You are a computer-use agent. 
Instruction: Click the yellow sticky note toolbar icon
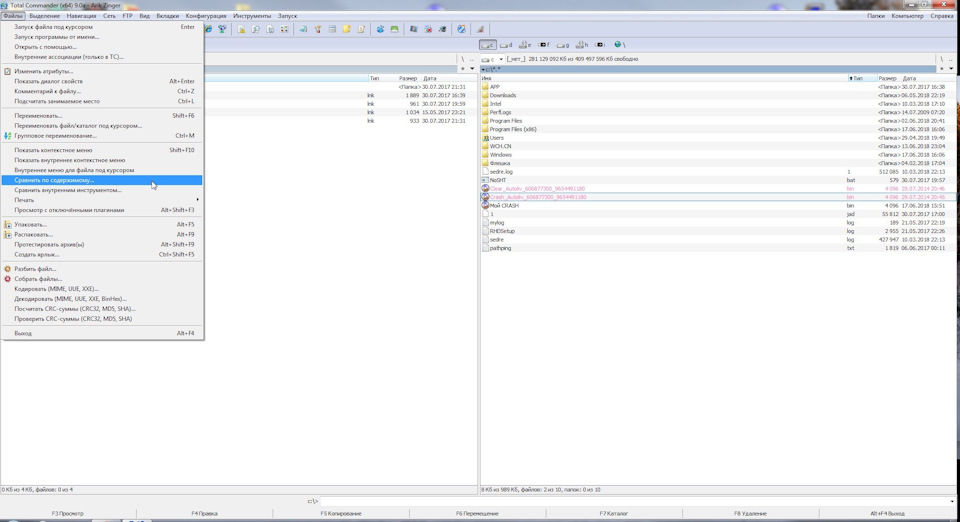point(347,29)
